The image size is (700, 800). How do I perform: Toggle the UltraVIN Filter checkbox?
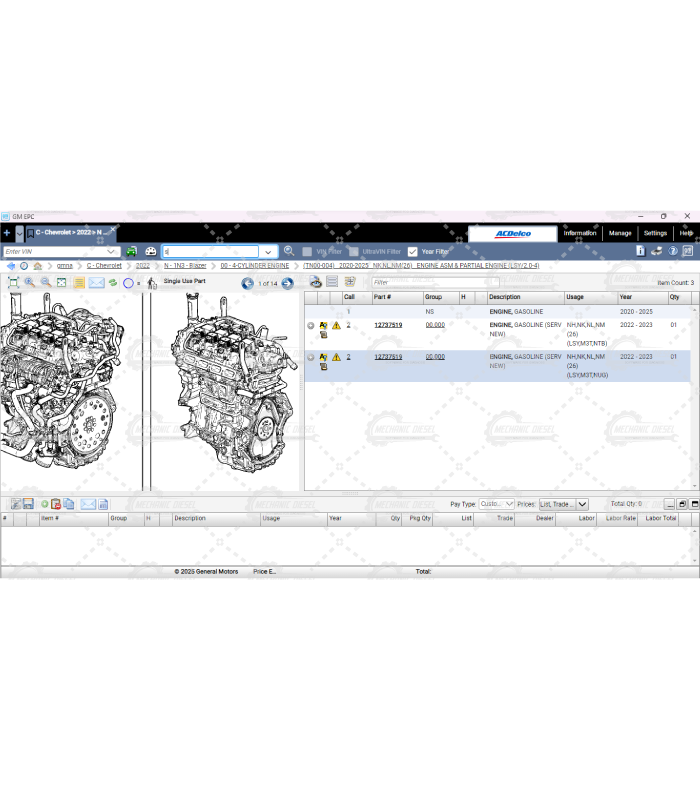click(x=354, y=252)
